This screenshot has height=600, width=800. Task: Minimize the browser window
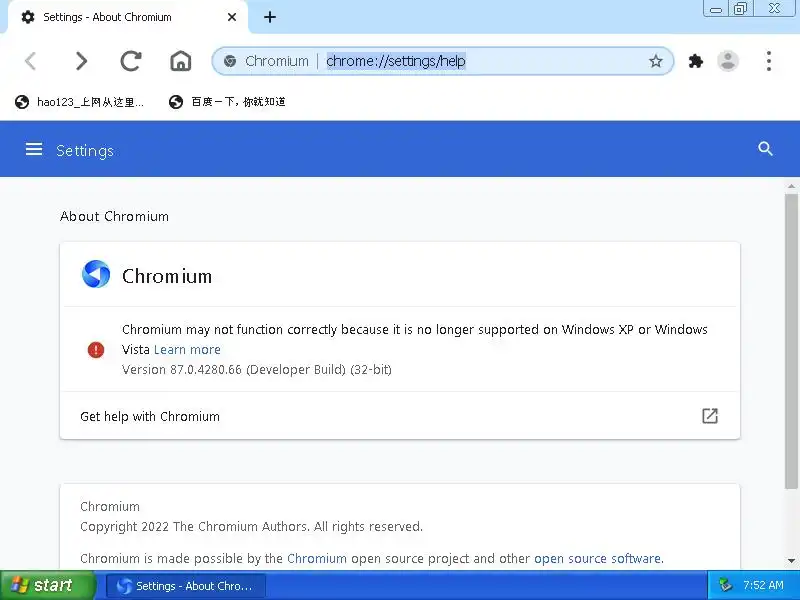(716, 9)
